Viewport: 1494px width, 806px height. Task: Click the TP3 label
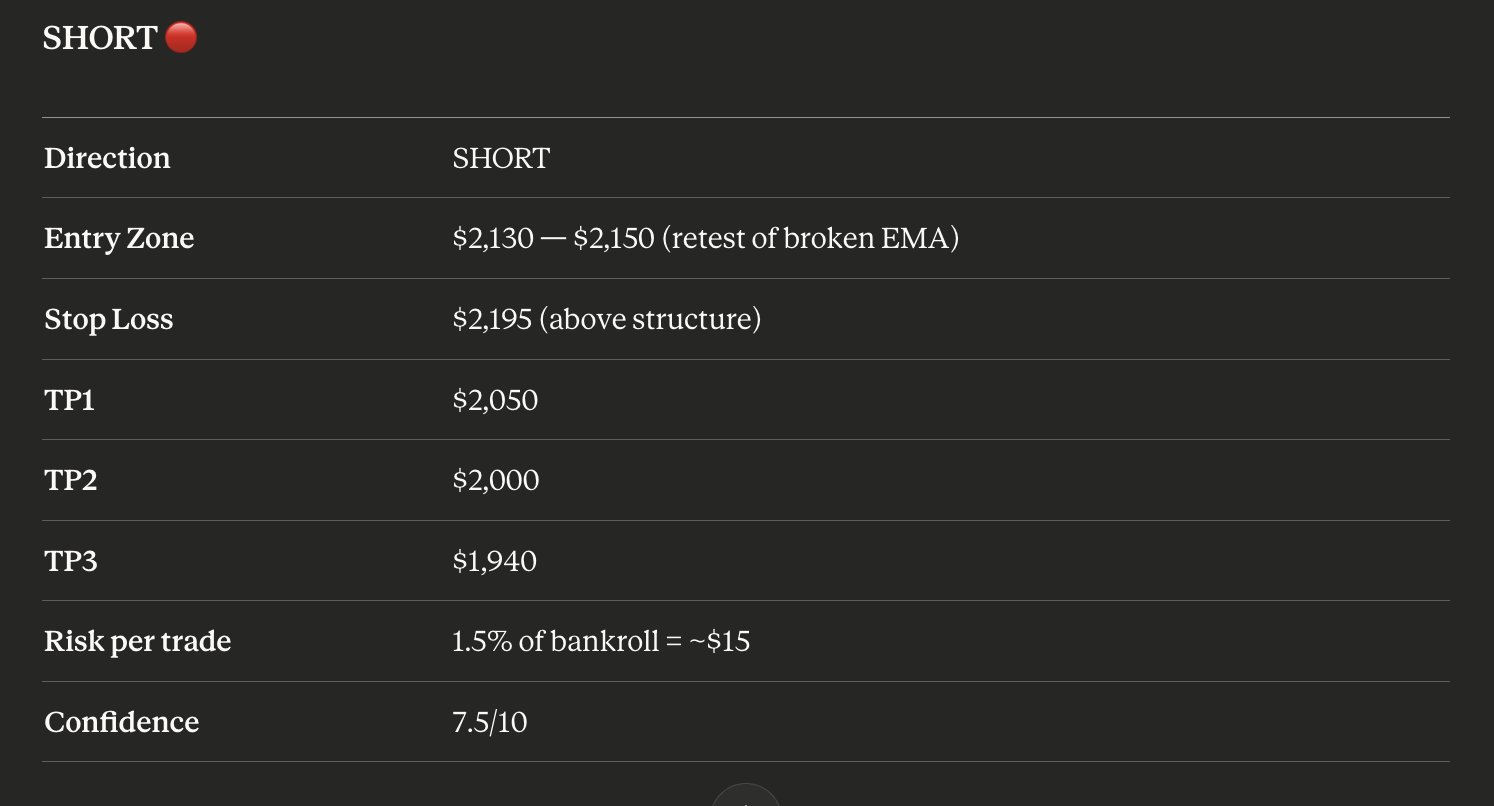tap(70, 561)
